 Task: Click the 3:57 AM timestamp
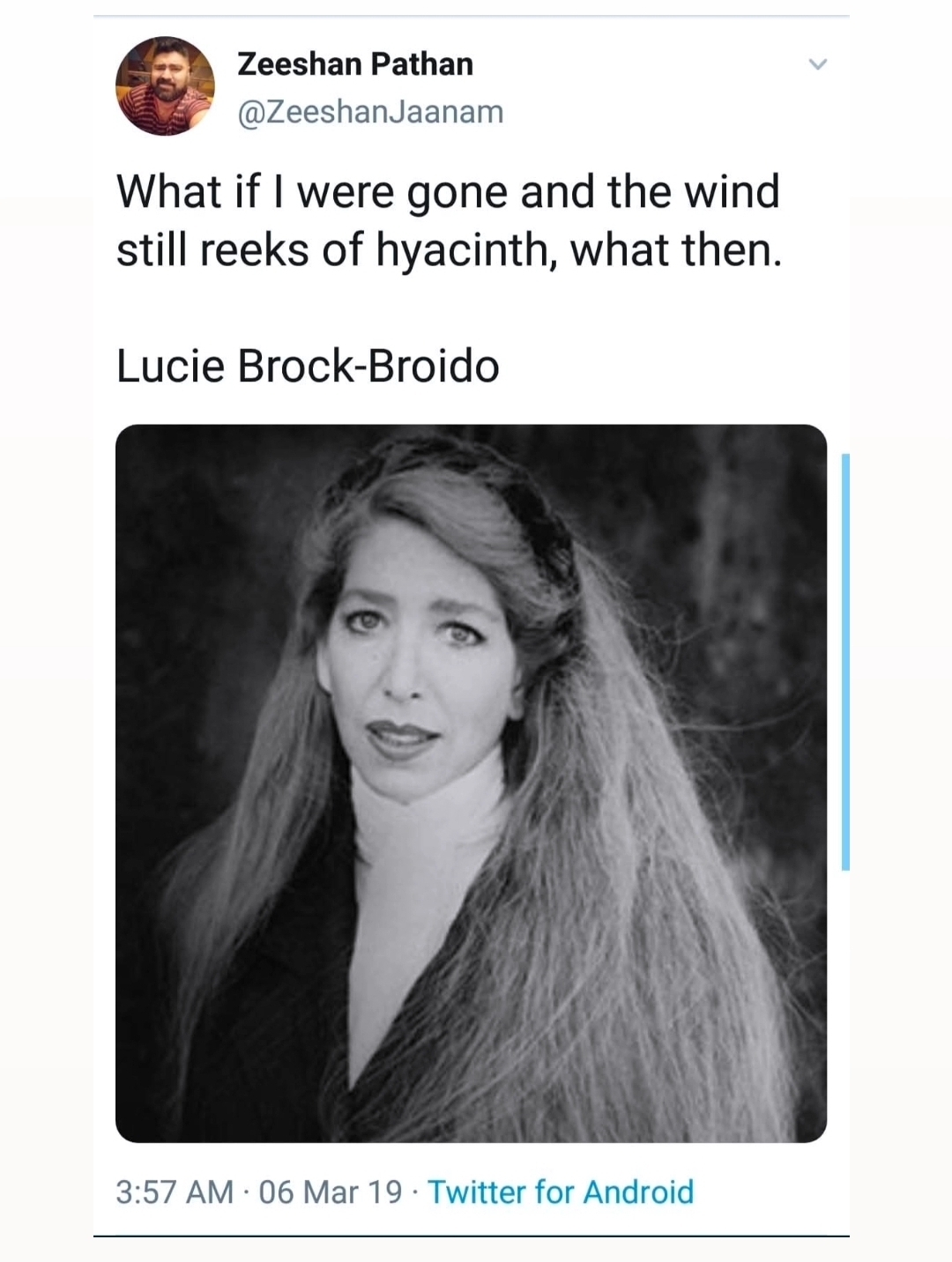(x=175, y=1191)
